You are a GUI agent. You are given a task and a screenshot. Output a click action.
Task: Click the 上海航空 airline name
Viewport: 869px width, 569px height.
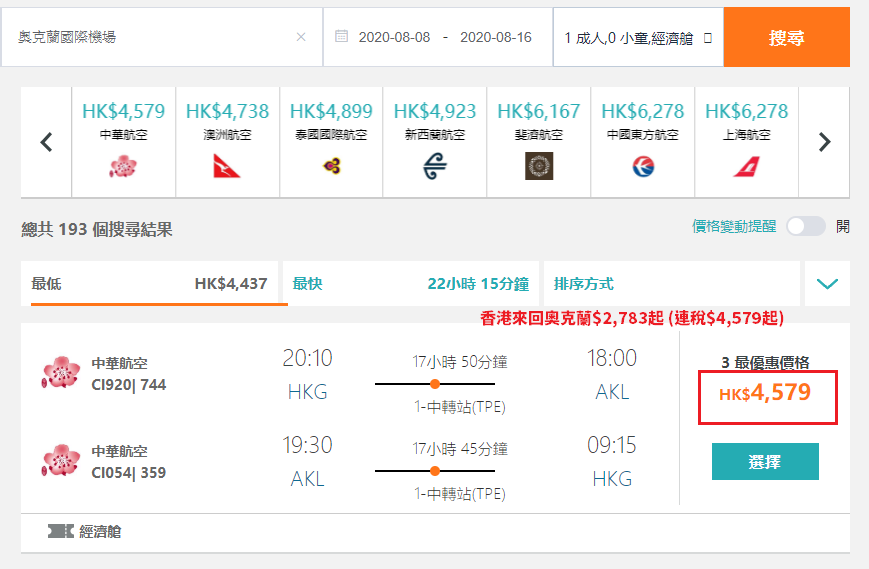coord(747,135)
